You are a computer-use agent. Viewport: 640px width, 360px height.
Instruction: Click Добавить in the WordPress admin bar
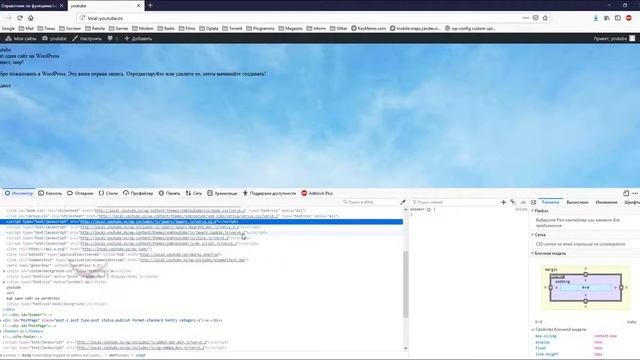[x=138, y=38]
